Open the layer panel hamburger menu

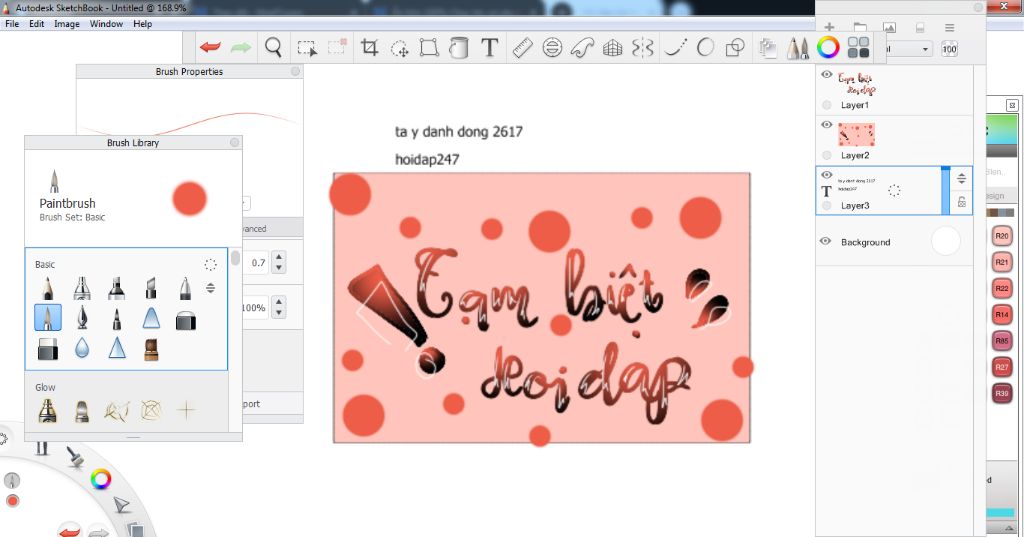(950, 27)
